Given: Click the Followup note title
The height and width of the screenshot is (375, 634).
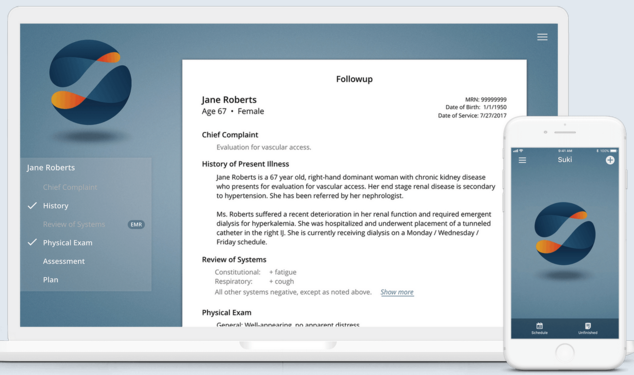Looking at the screenshot, I should pos(354,79).
